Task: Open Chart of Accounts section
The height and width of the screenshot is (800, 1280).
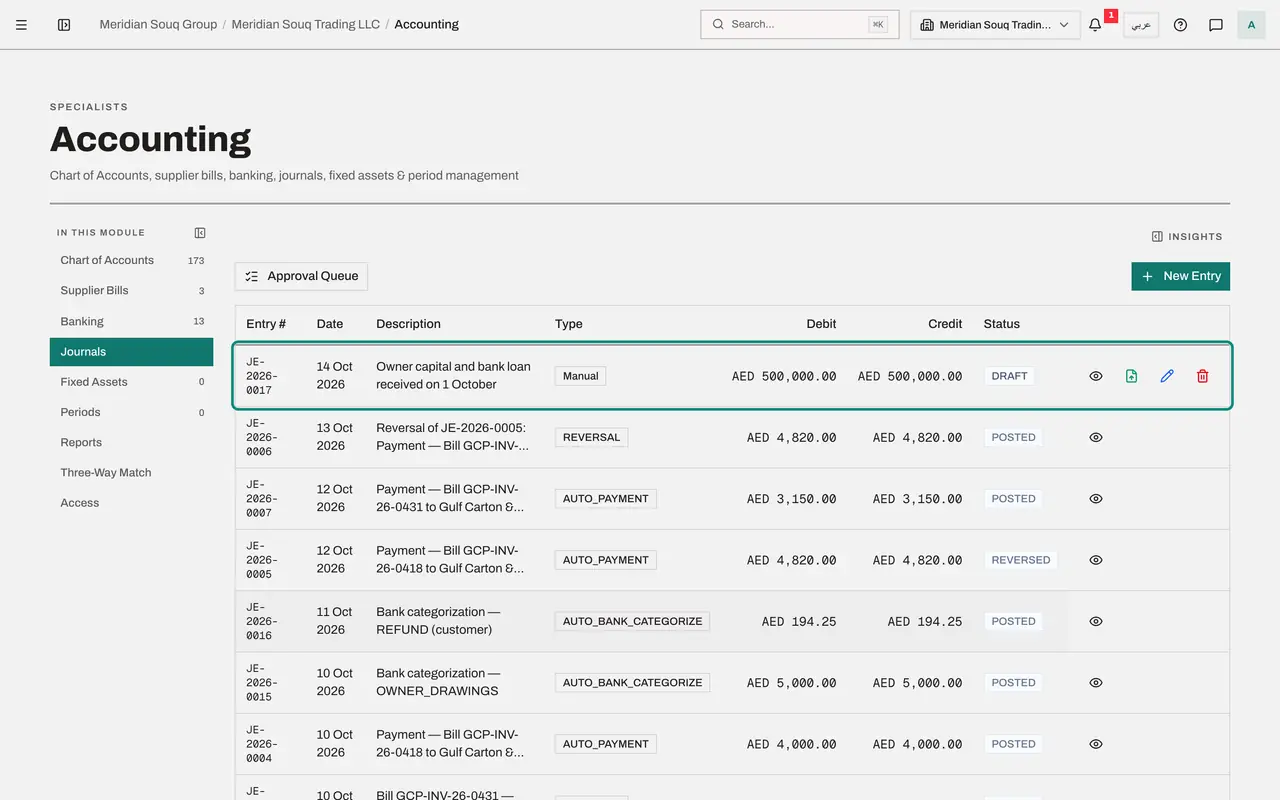Action: 131,260
